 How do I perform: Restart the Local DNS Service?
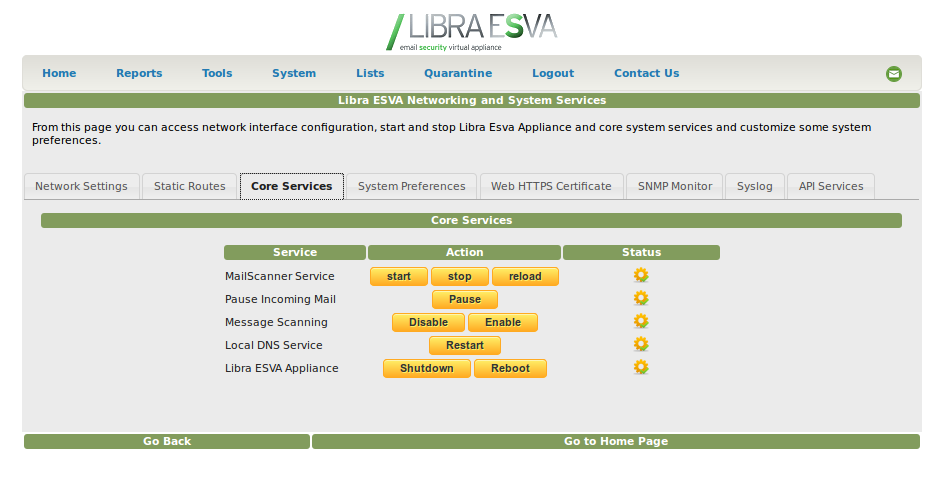click(x=465, y=345)
